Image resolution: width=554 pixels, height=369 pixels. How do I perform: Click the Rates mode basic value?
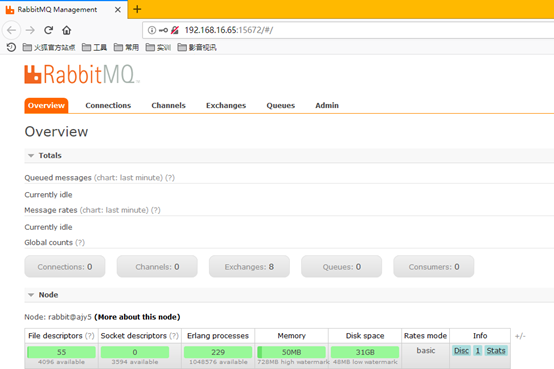click(x=426, y=350)
